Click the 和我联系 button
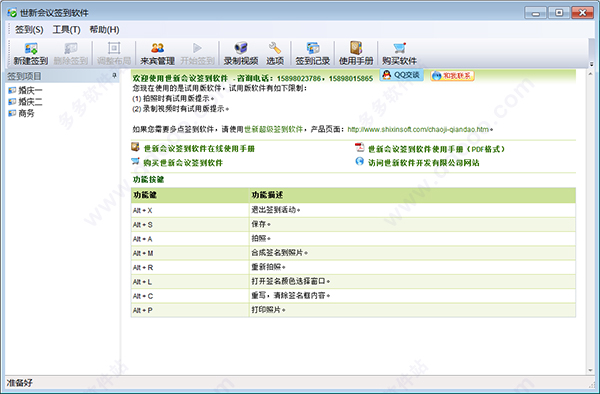This screenshot has width=600, height=394. (x=452, y=76)
